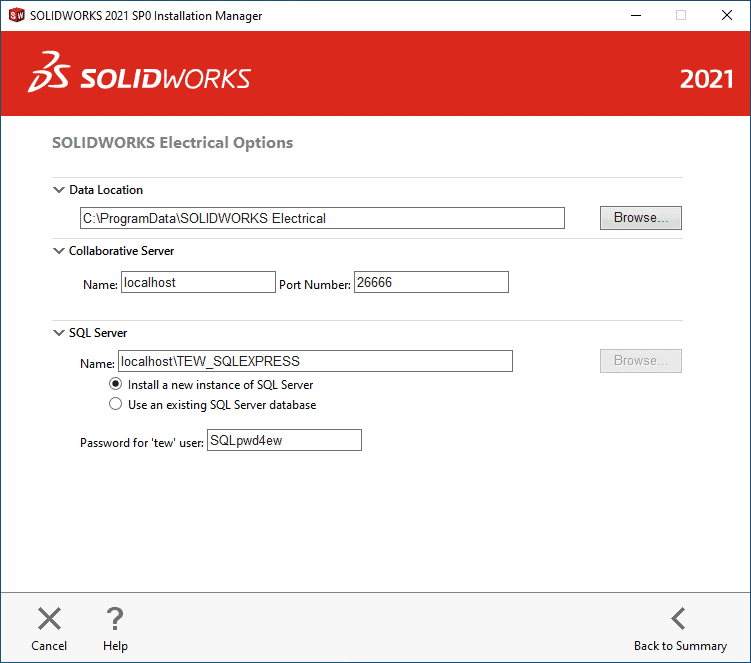Click the Cancel X icon
This screenshot has height=663, width=751.
[x=49, y=618]
